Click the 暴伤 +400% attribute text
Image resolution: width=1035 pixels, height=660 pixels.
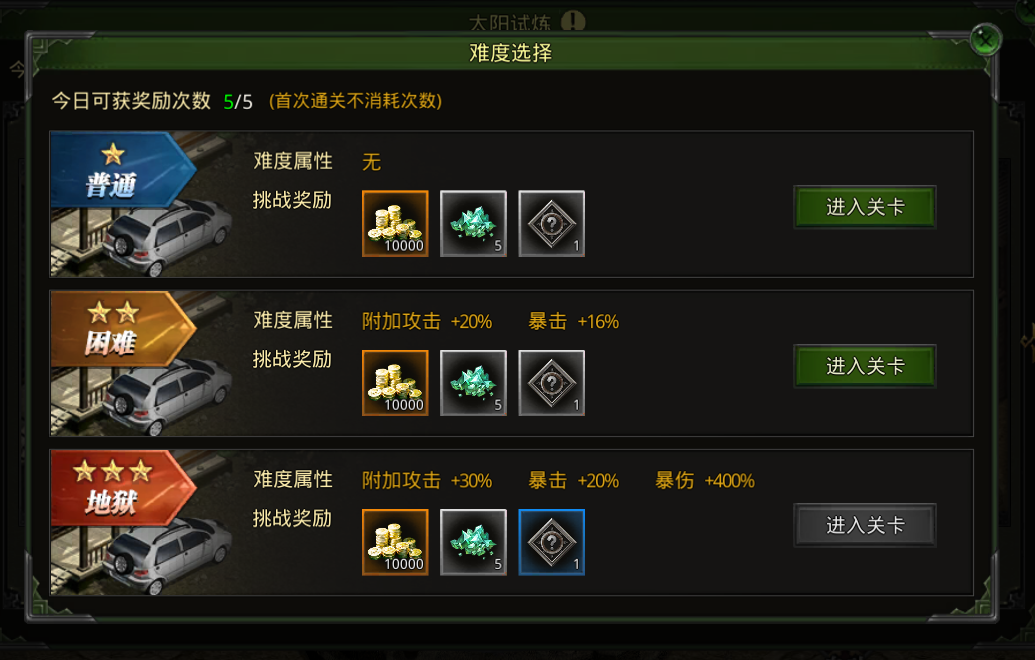(x=704, y=480)
